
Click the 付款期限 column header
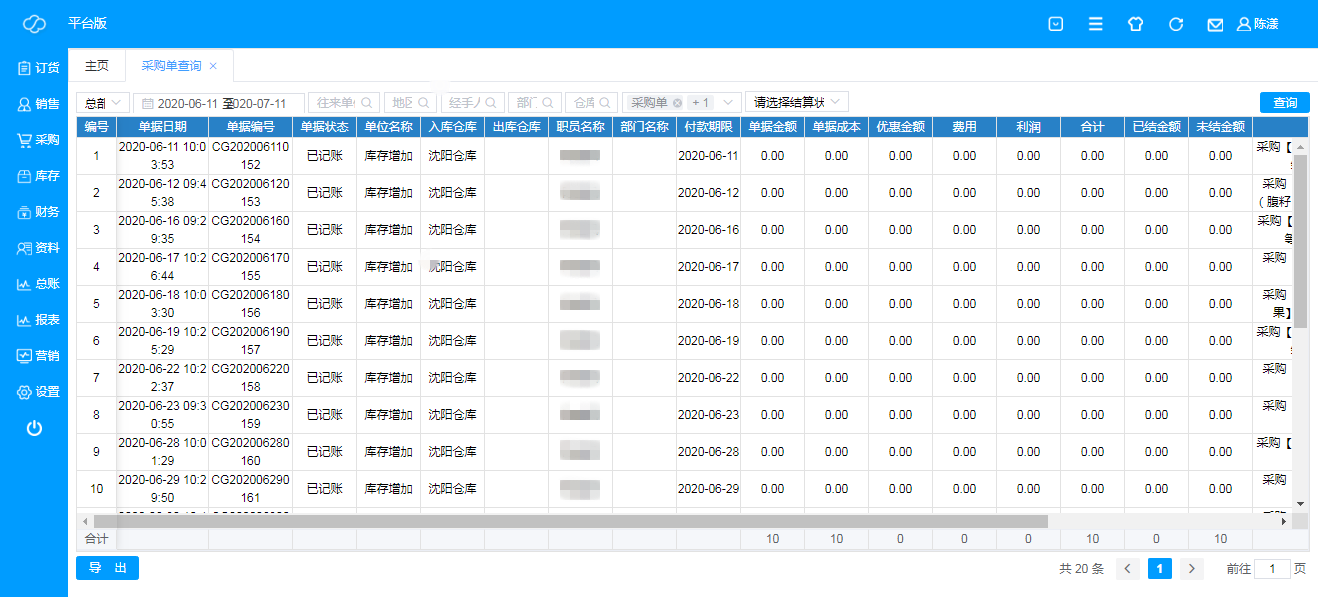coord(709,127)
